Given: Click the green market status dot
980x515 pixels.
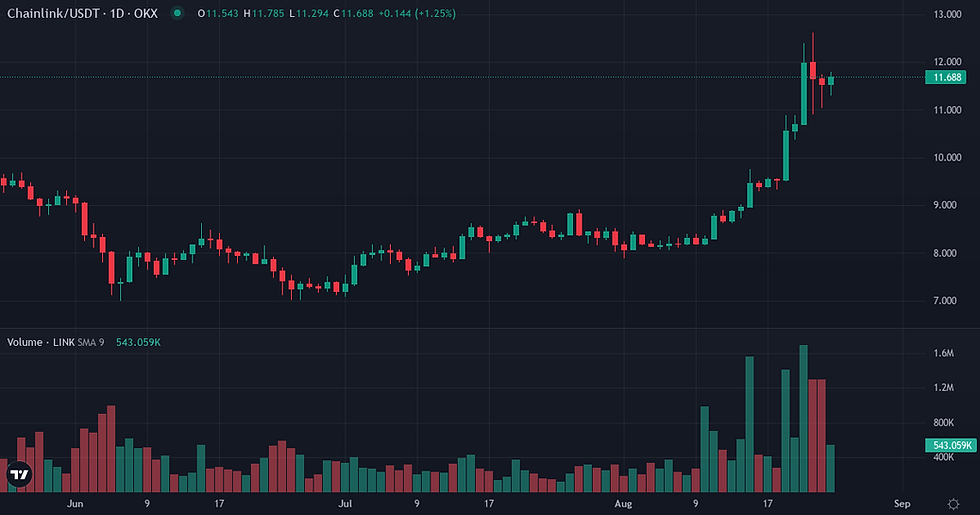Looking at the screenshot, I should 178,13.
